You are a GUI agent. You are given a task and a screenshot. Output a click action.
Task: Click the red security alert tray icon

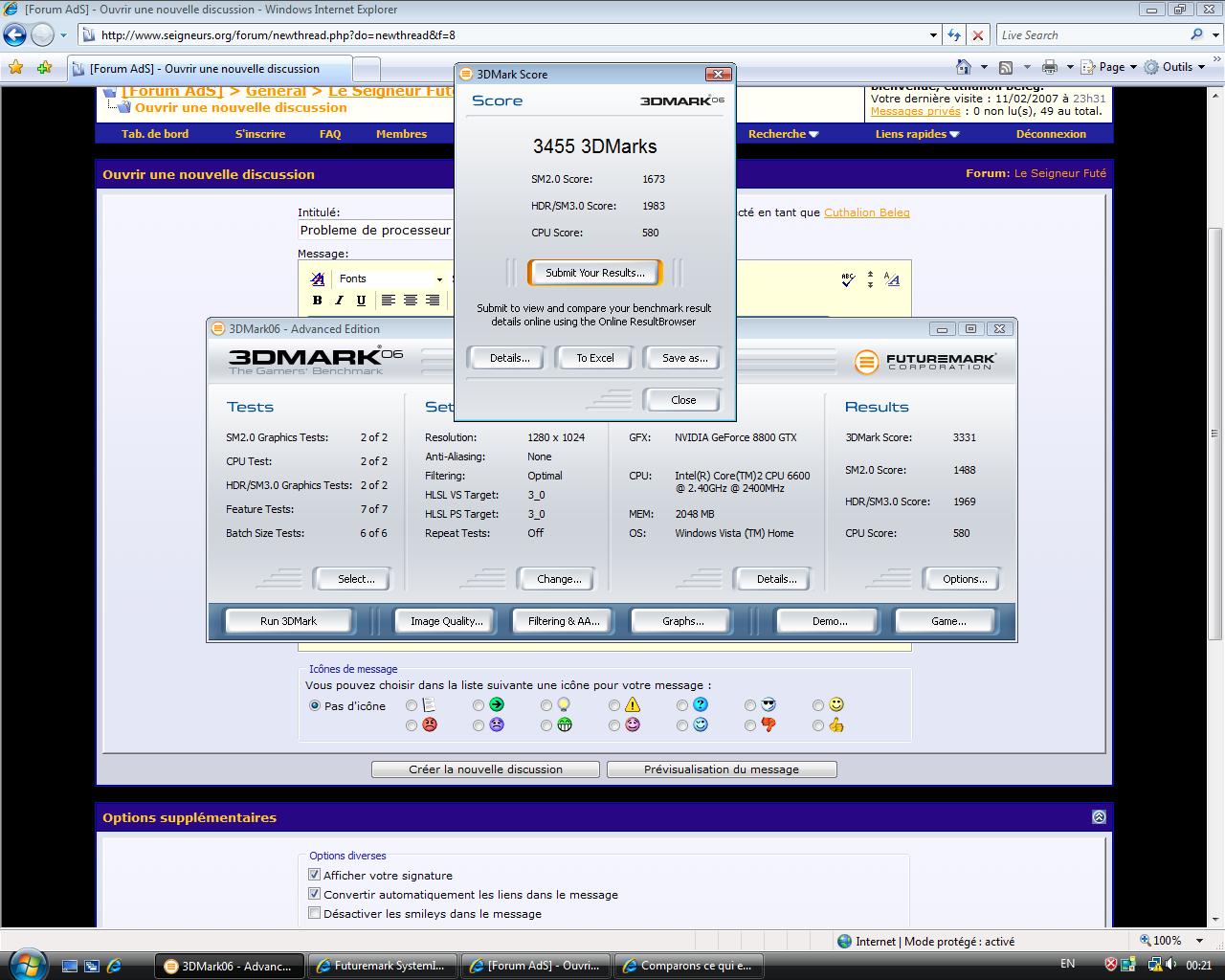[1111, 965]
